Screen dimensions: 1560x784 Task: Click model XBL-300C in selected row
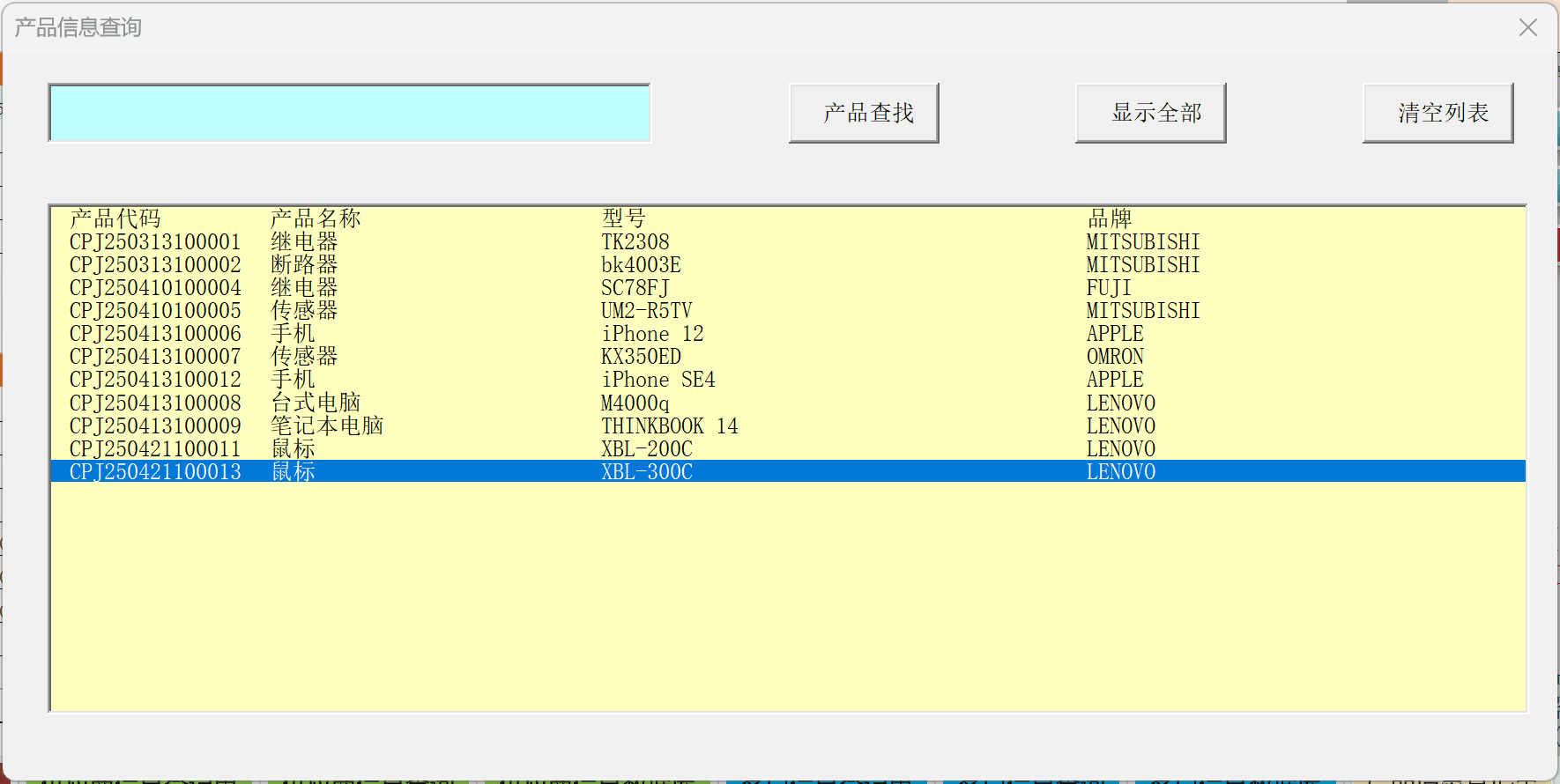[647, 472]
